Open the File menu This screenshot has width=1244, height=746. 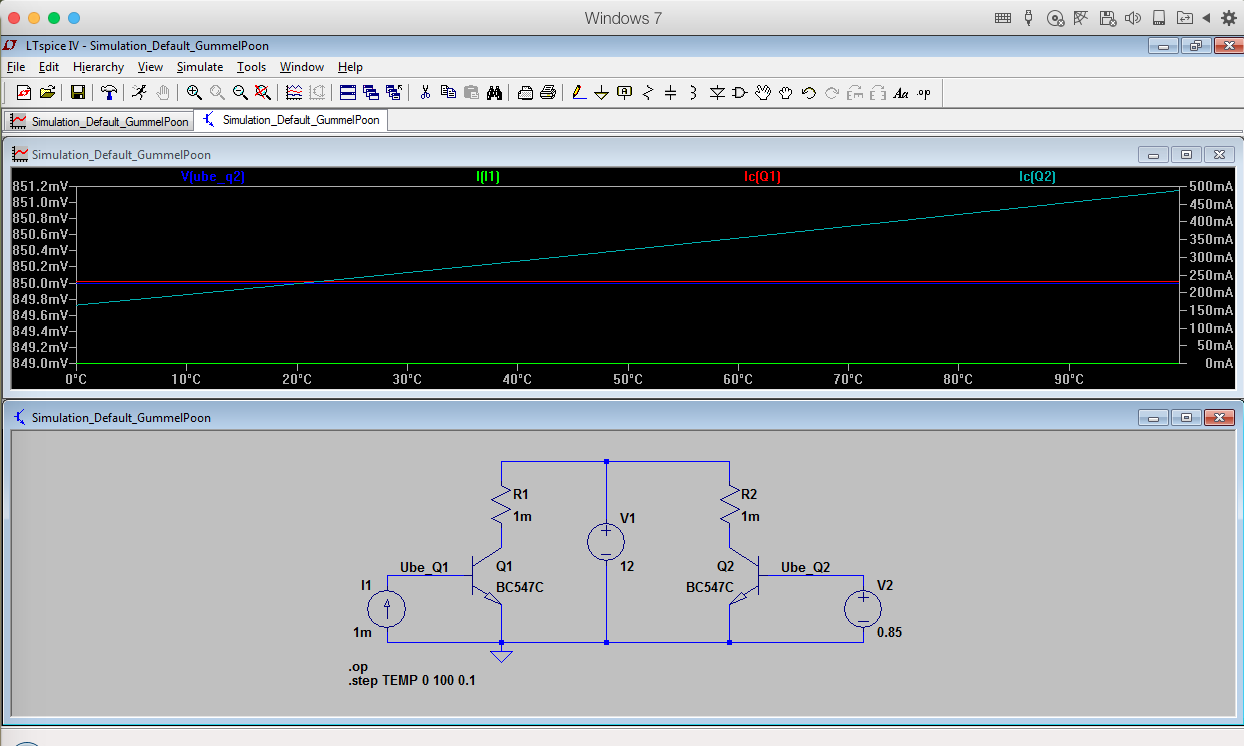pos(15,67)
